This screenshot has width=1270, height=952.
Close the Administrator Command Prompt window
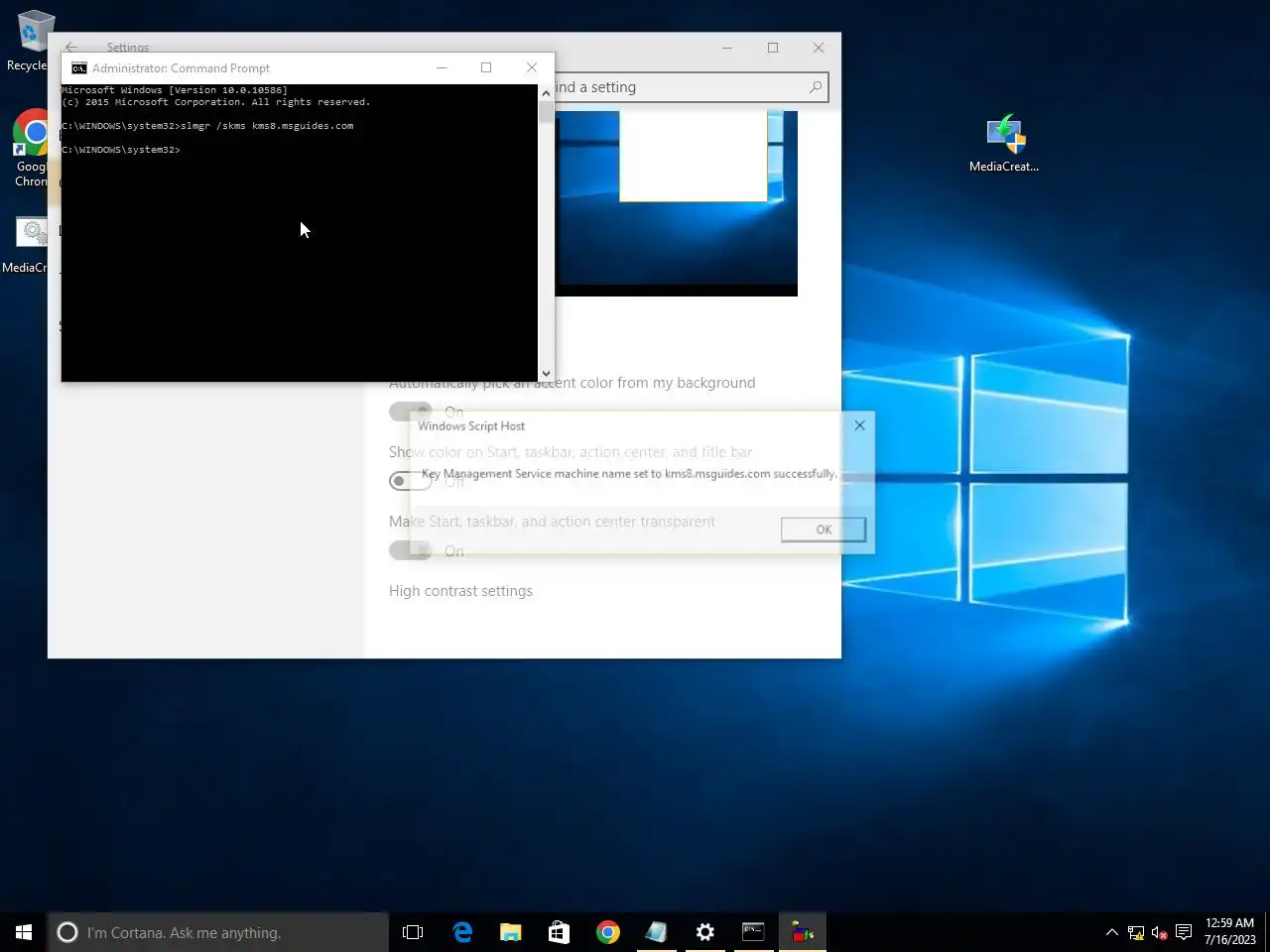tap(532, 67)
